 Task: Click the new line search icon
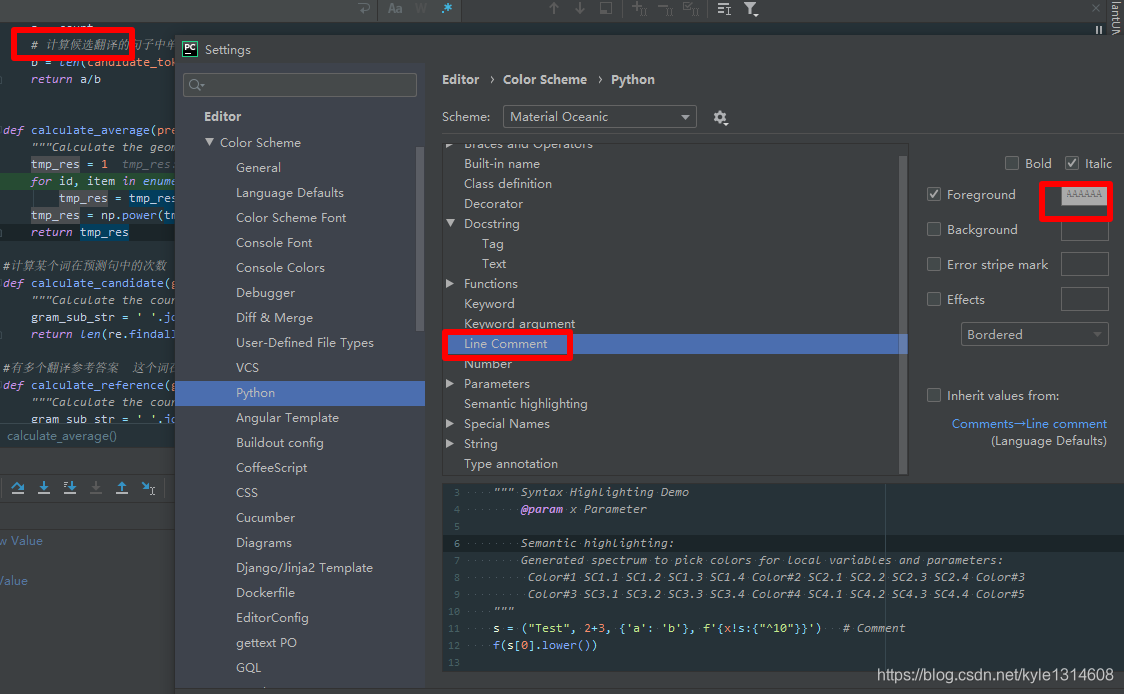tap(364, 9)
